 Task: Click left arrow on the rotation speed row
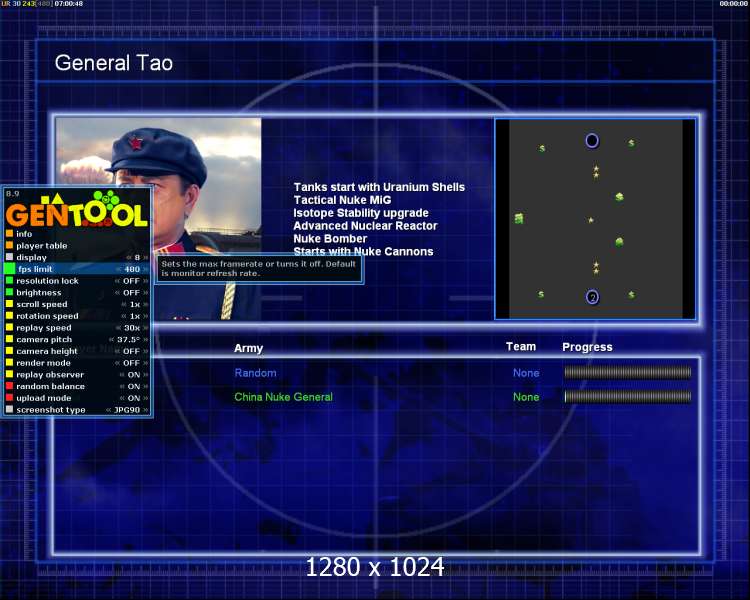[123, 316]
